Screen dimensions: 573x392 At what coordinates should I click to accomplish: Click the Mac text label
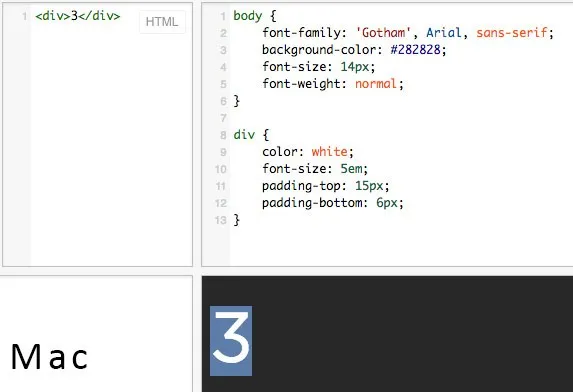49,357
